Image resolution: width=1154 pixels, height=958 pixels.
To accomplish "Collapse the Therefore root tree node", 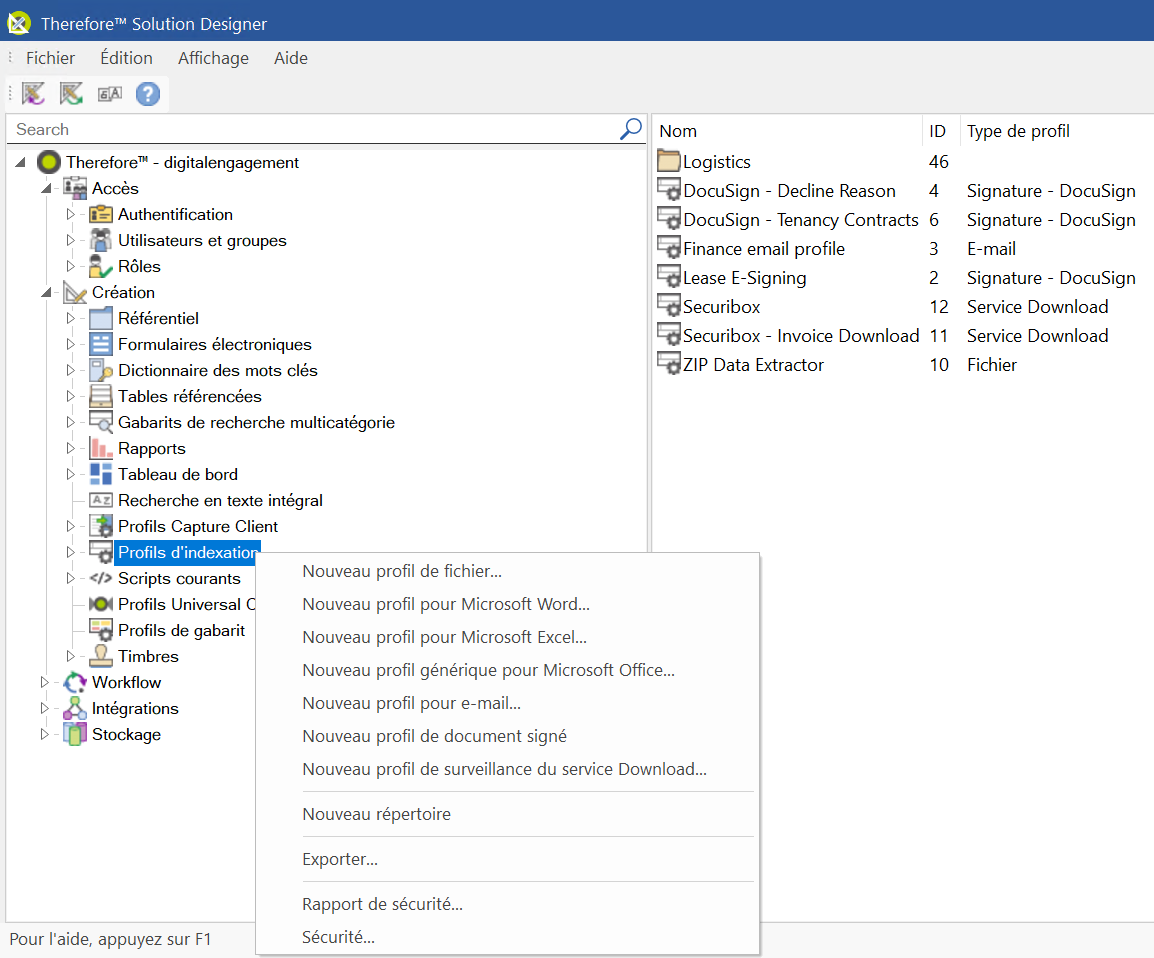I will (21, 162).
